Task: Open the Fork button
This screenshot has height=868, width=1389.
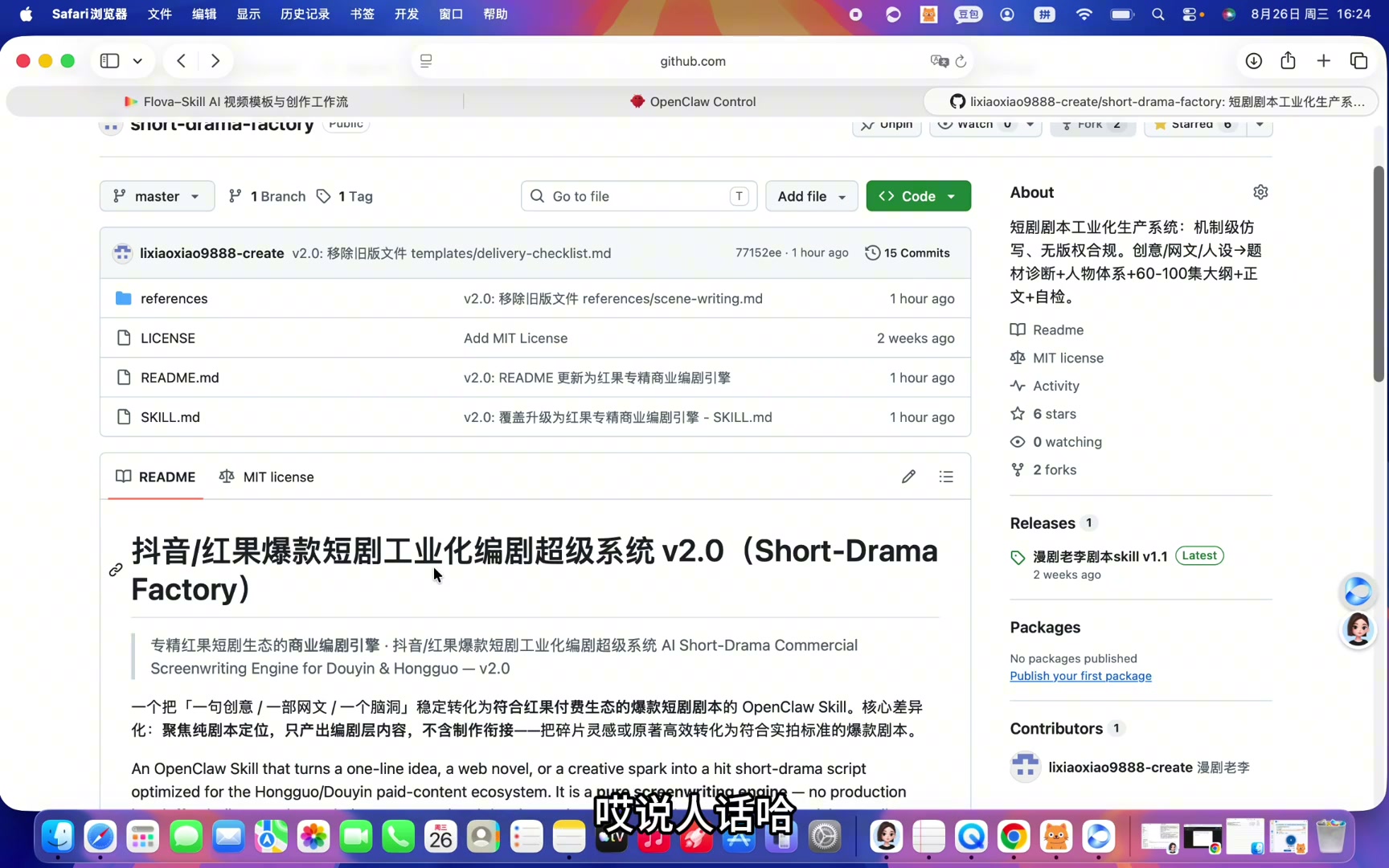Action: (1092, 125)
